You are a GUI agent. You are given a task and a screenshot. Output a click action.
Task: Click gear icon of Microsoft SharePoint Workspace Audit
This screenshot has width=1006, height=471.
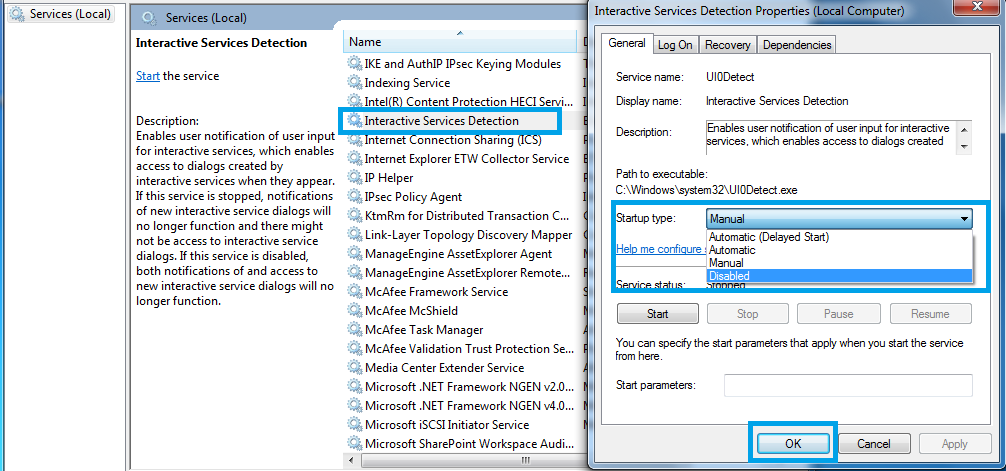point(354,443)
